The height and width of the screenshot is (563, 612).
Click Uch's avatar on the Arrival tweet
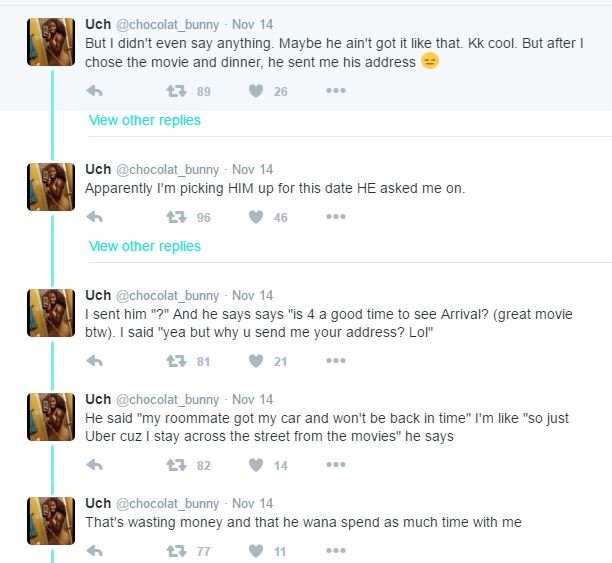tap(50, 313)
